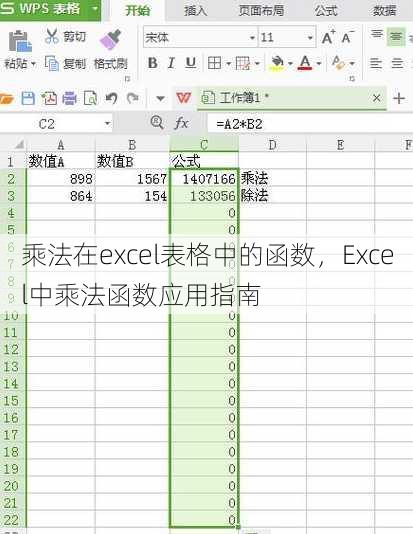Viewport: 413px width, 534px height.
Task: Open the 插入 ribbon tab
Action: point(195,11)
